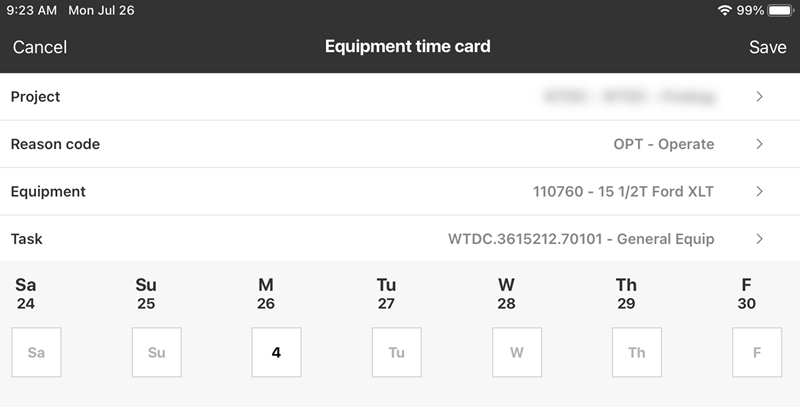Viewport: 800px width, 407px height.
Task: Expand Task selection chevron
Action: click(x=760, y=239)
